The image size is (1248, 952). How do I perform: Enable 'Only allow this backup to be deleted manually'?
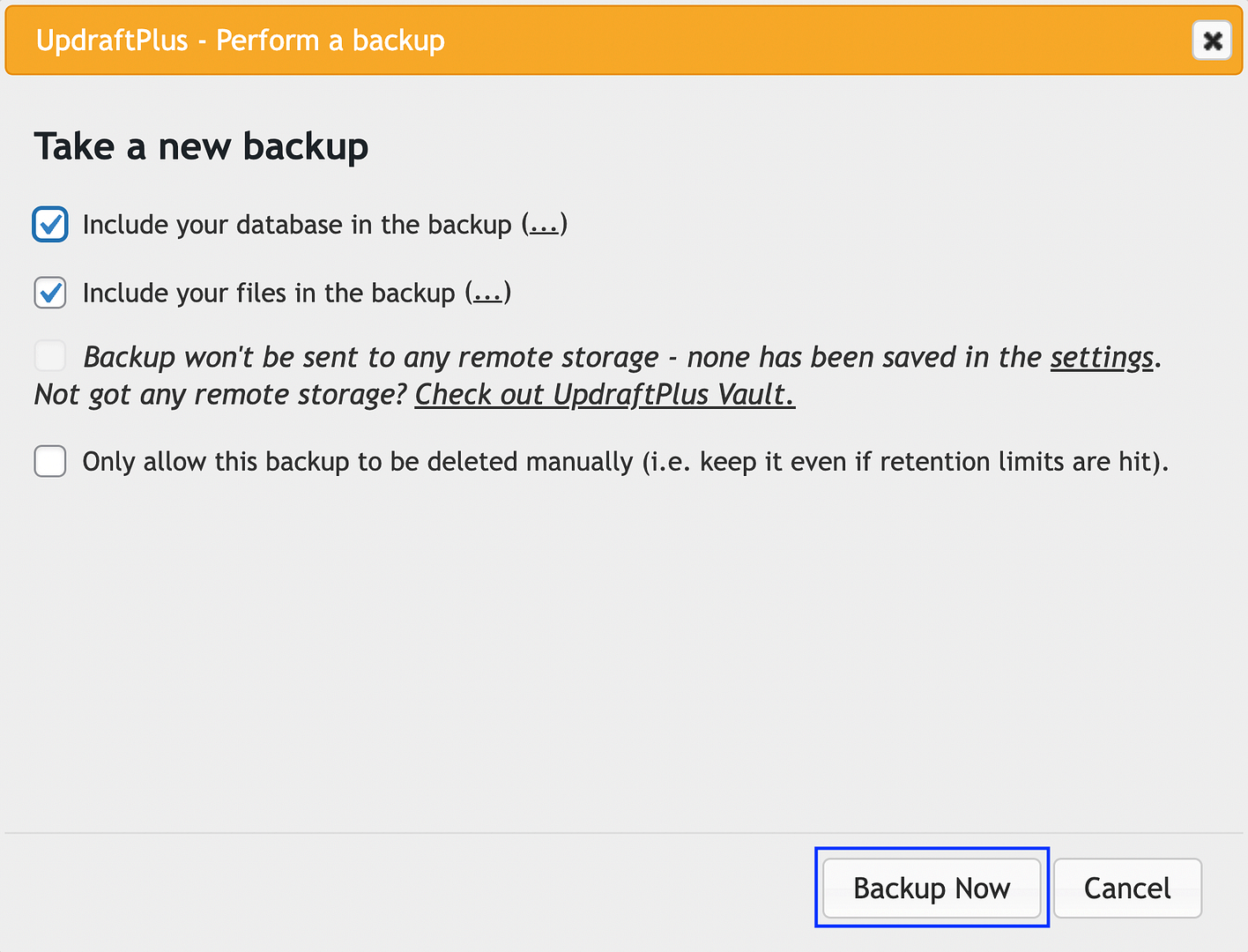[50, 461]
